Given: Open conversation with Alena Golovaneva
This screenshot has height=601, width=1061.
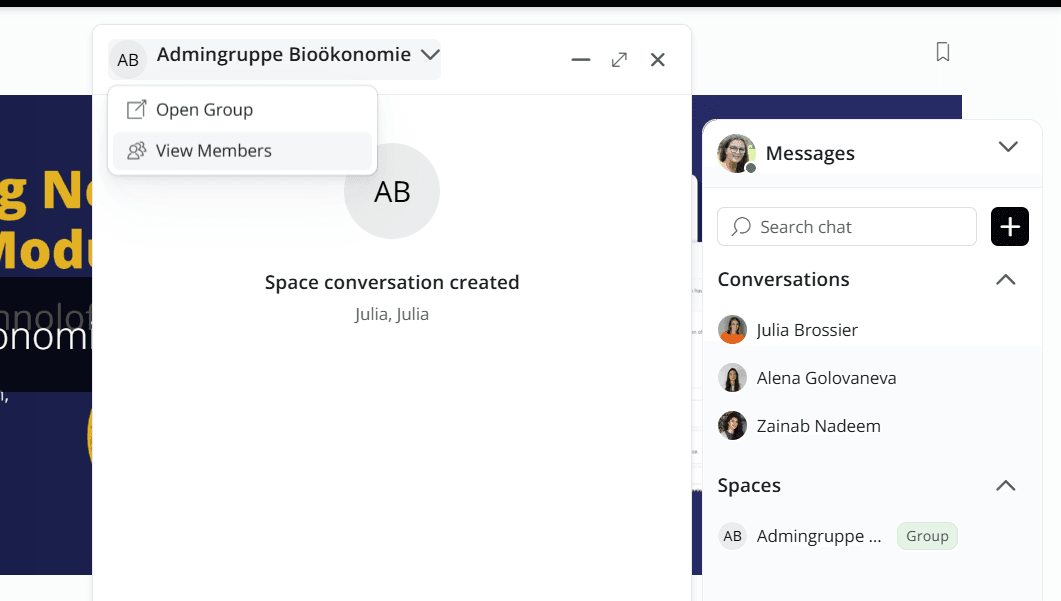Looking at the screenshot, I should [x=825, y=378].
